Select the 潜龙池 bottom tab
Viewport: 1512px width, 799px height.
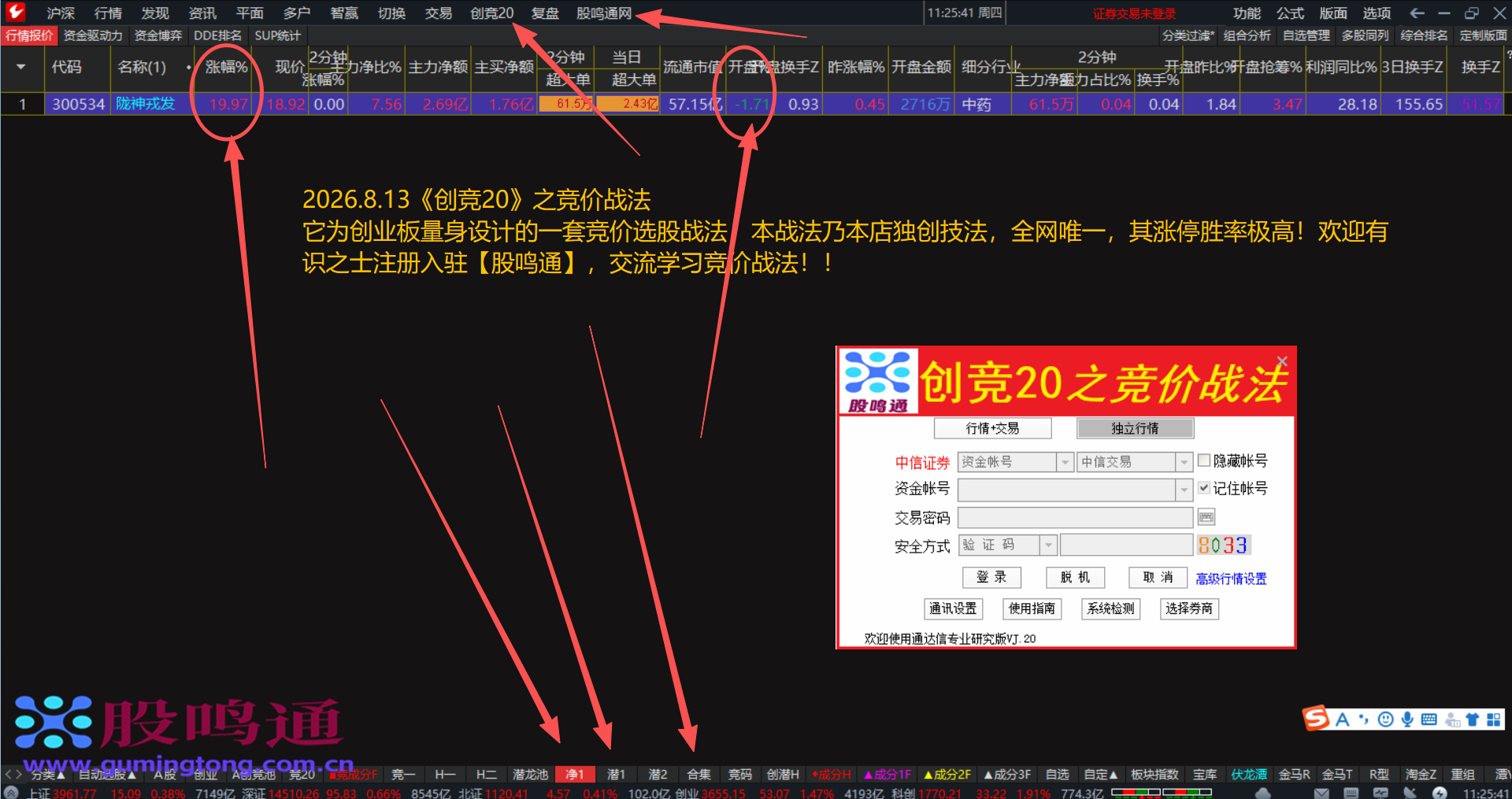click(530, 775)
